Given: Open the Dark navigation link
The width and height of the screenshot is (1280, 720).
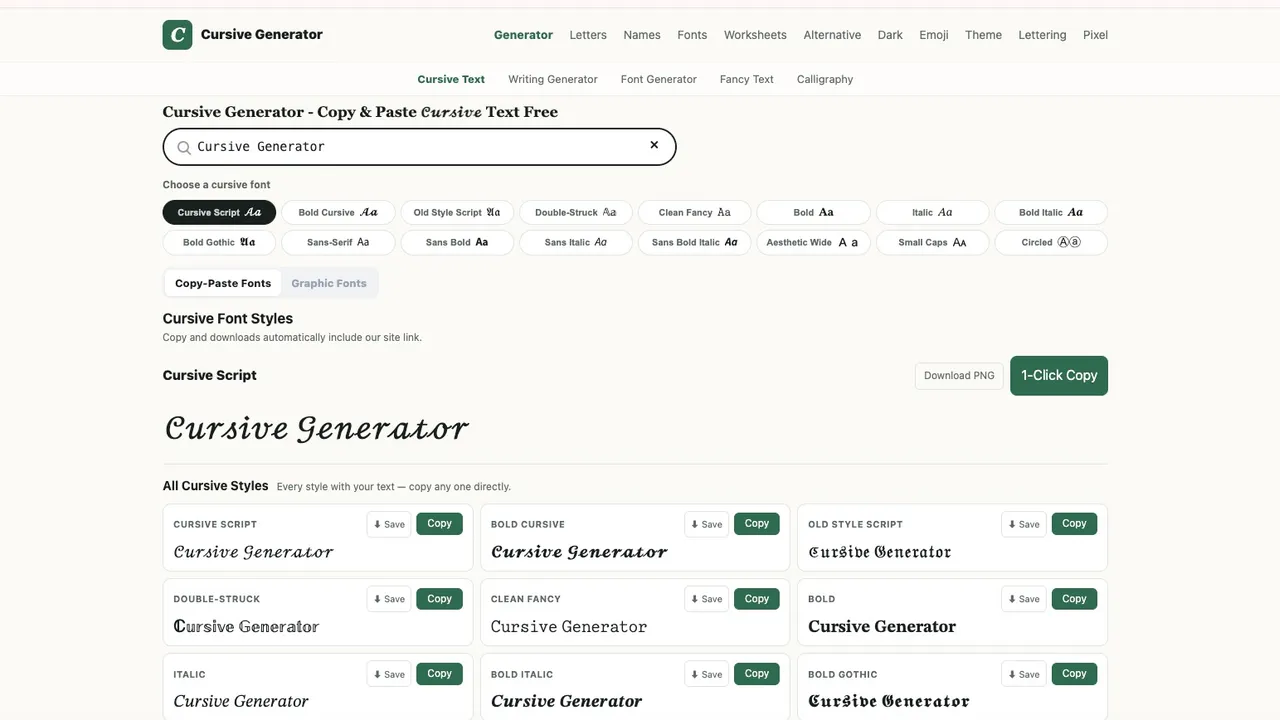Looking at the screenshot, I should [x=890, y=35].
